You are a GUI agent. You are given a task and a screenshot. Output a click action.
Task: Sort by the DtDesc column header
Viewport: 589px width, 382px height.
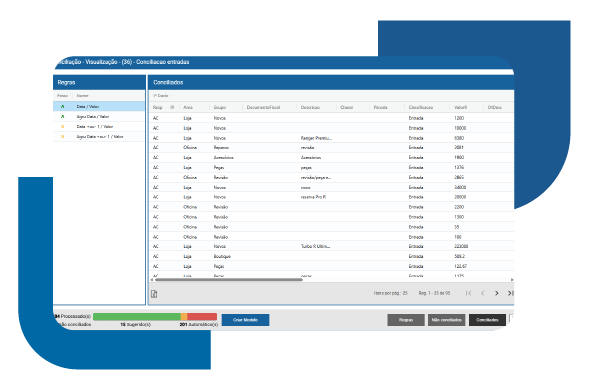tap(495, 107)
